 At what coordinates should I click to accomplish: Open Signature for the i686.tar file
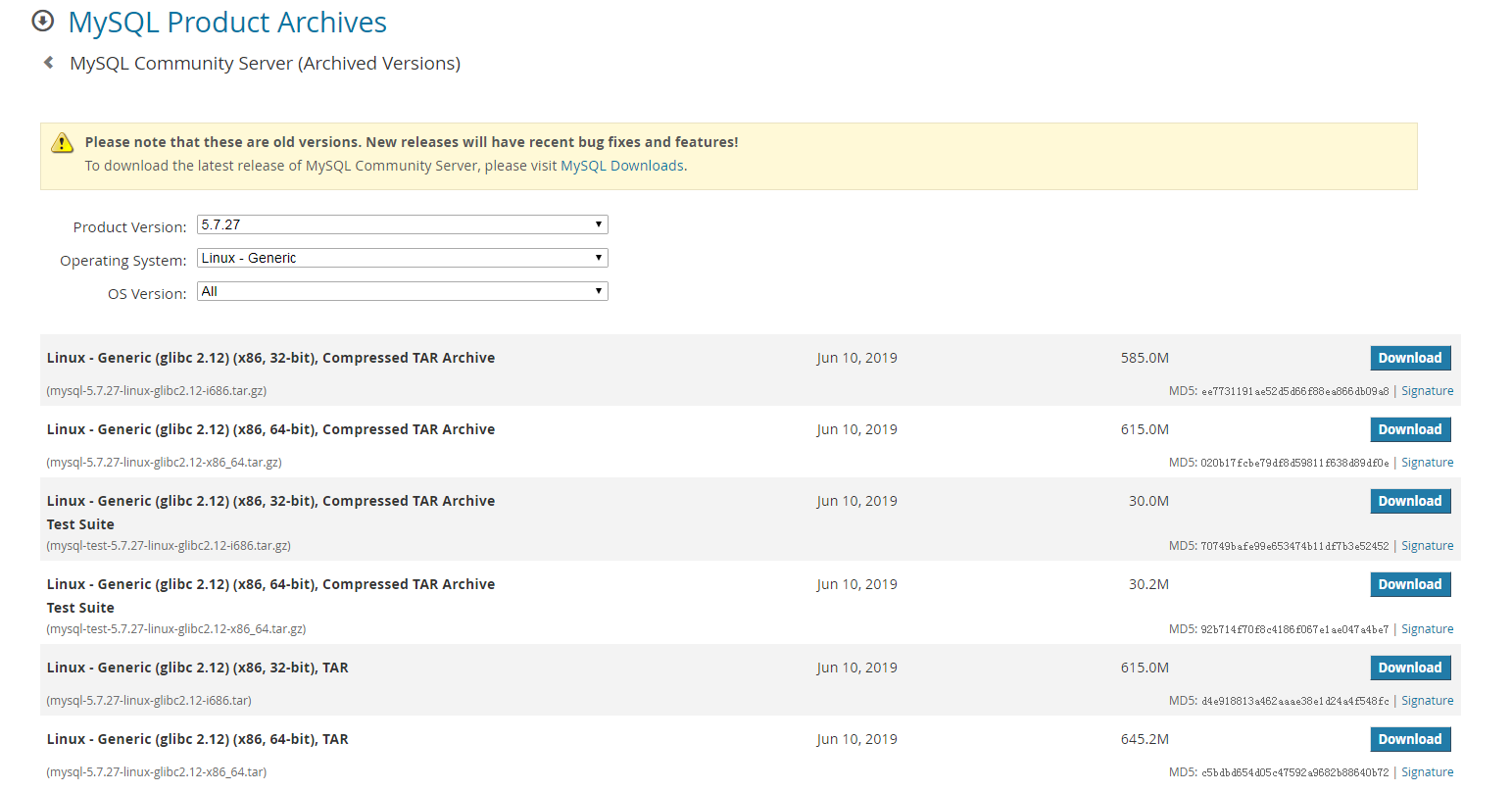1427,701
